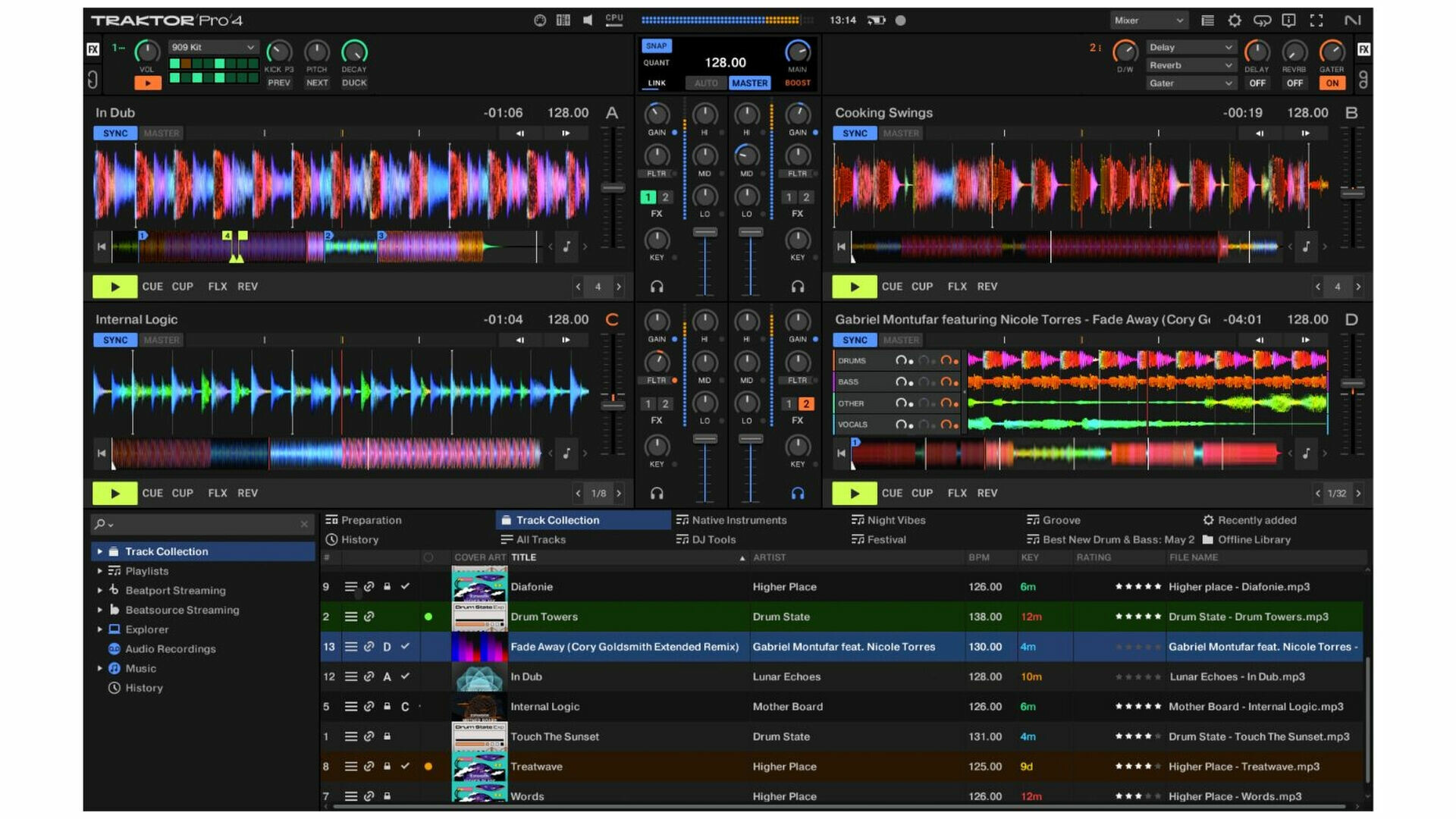Toggle FX assign 2 on Deck D channel
This screenshot has width=1456, height=819.
[806, 404]
